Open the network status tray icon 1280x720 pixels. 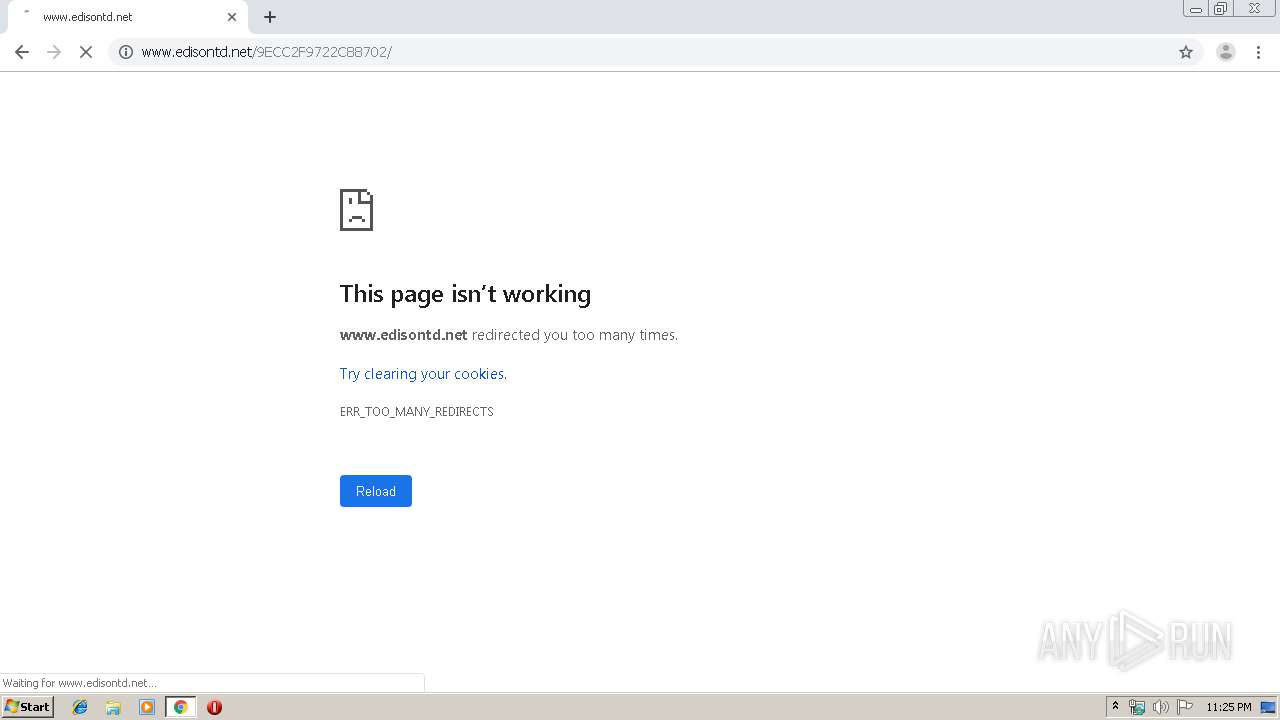coord(1137,707)
